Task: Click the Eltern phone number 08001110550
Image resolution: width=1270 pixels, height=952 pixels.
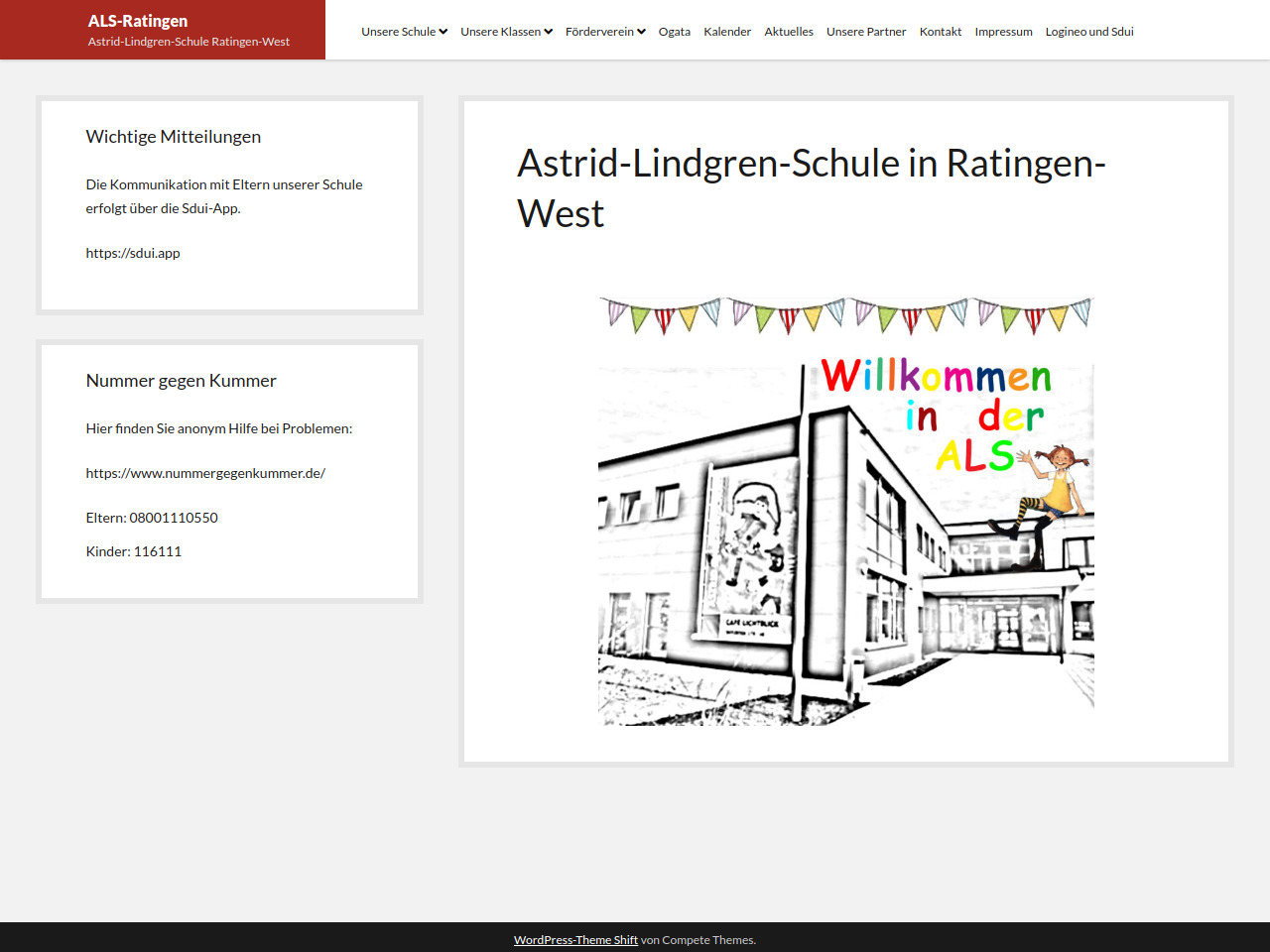Action: pos(174,518)
